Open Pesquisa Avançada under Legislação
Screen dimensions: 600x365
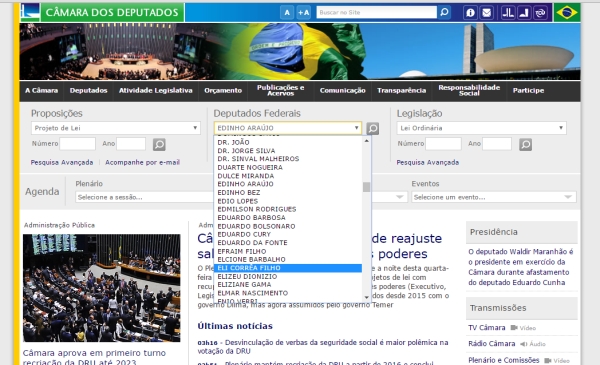click(x=427, y=162)
